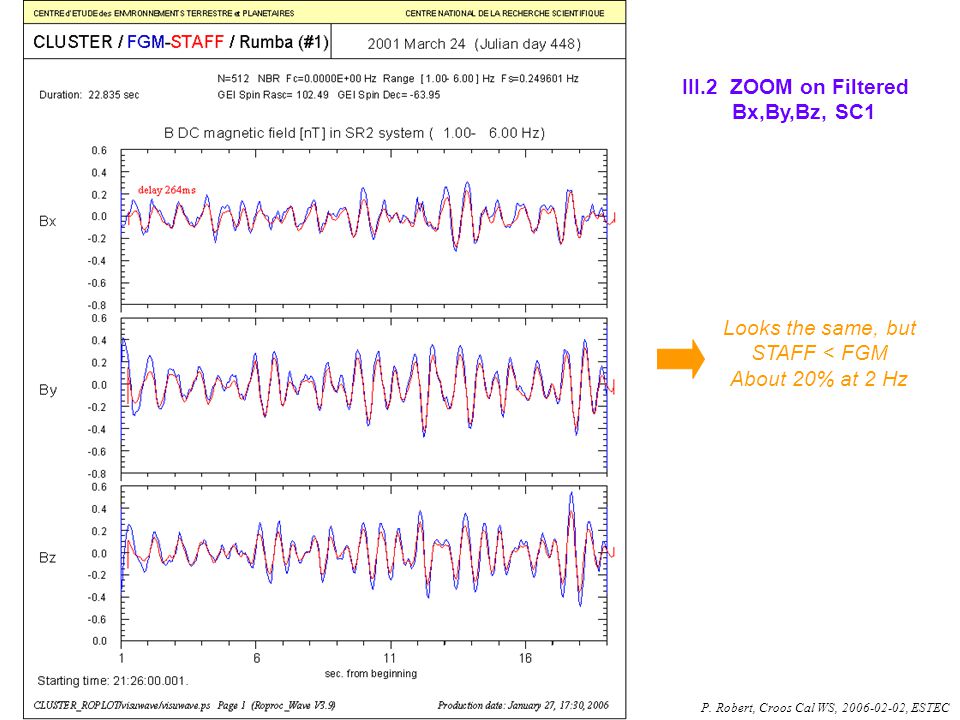Click the 'CLUSTER_ROPLOT/visuwave/visuwave.ps' footer text
Screen dimensions: 960x720
click(x=122, y=705)
